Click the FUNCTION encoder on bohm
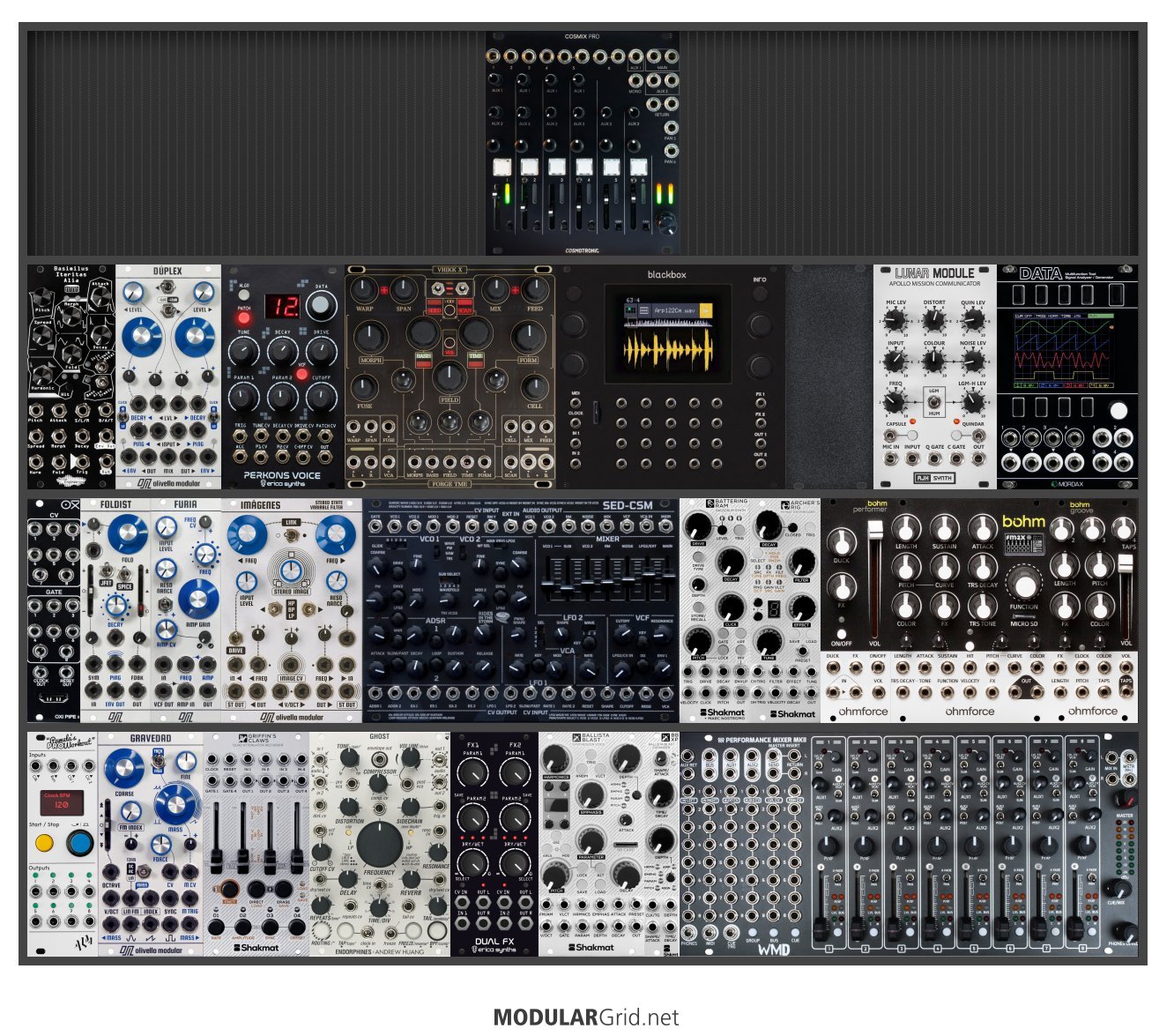Viewport: 1174px width, 1036px height. click(x=1023, y=585)
